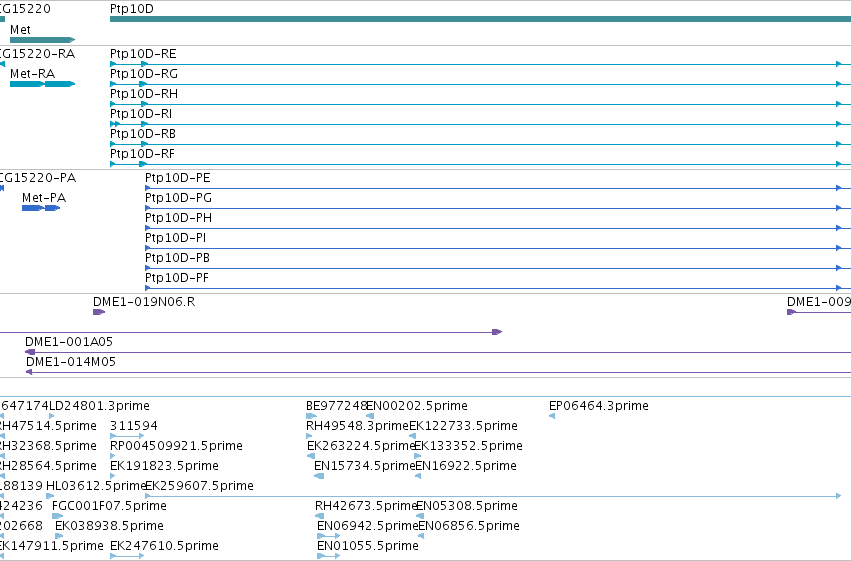Select the Ptp10D-PE protein label
The height and width of the screenshot is (561, 851).
[x=177, y=178]
